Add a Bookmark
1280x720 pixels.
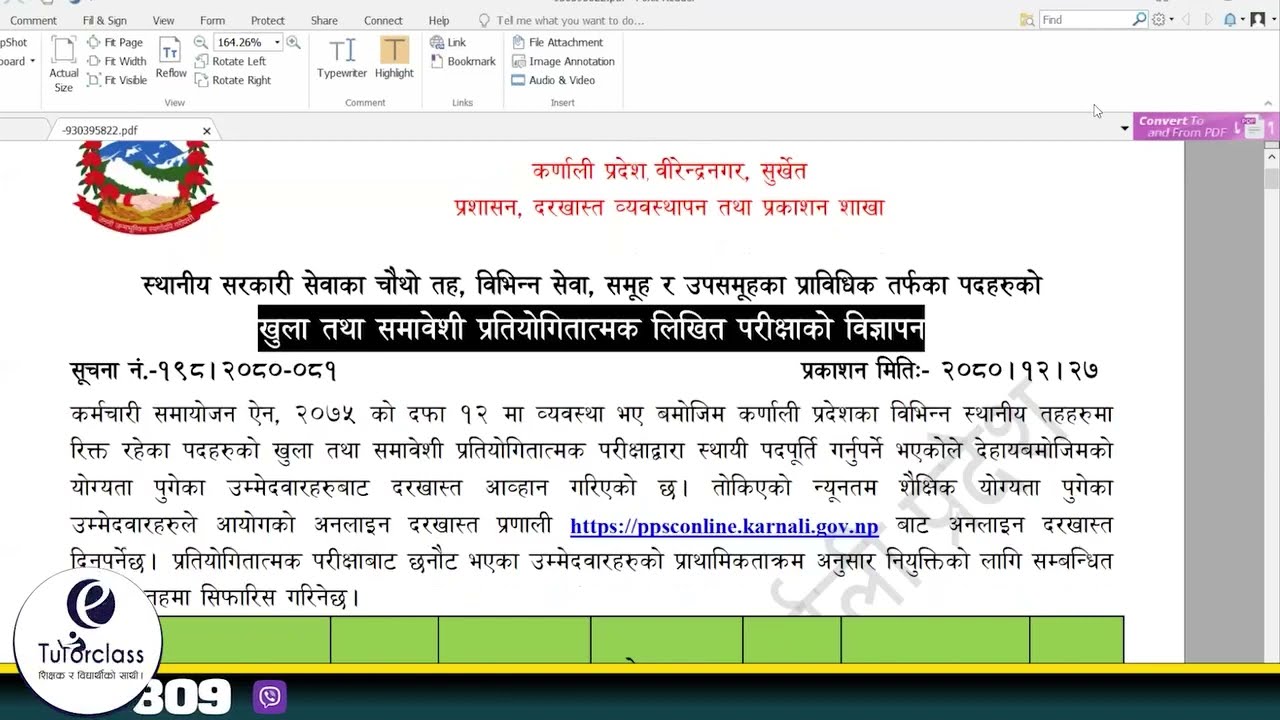click(x=463, y=61)
